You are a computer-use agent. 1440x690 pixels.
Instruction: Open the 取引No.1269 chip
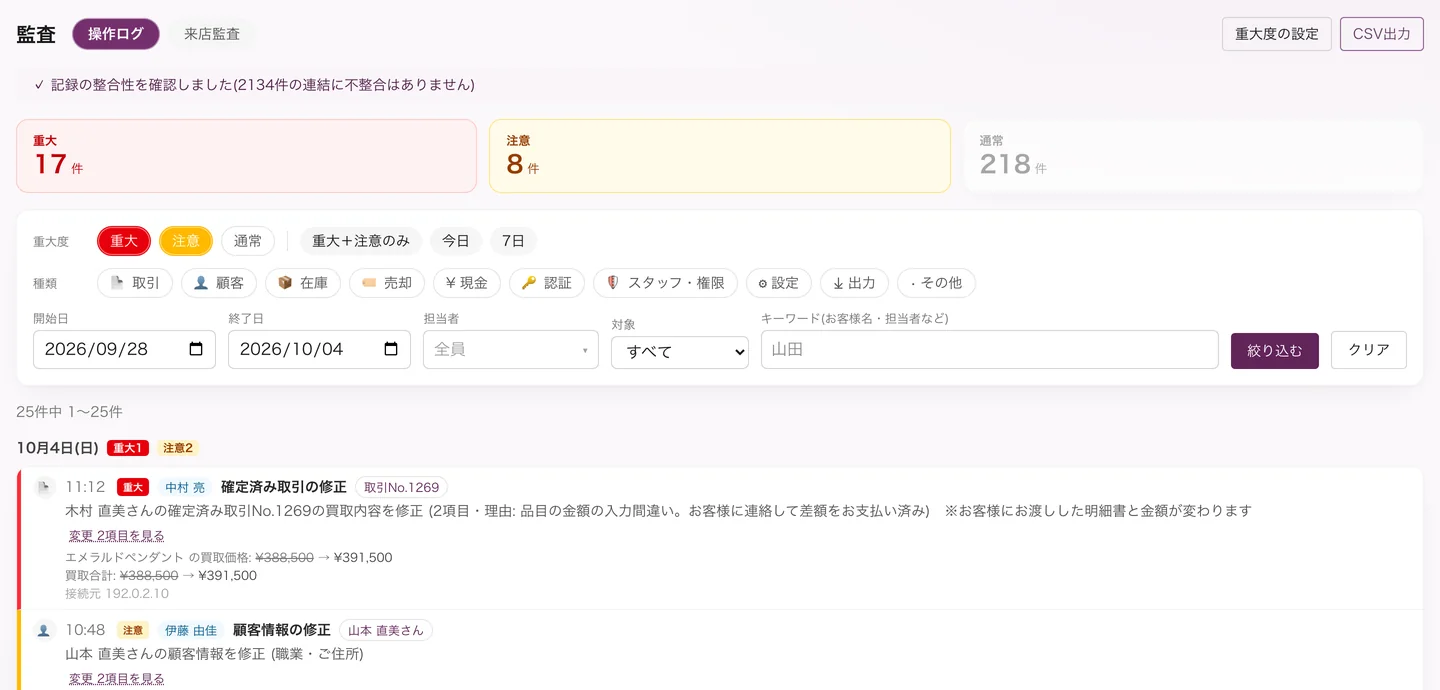[x=401, y=487]
